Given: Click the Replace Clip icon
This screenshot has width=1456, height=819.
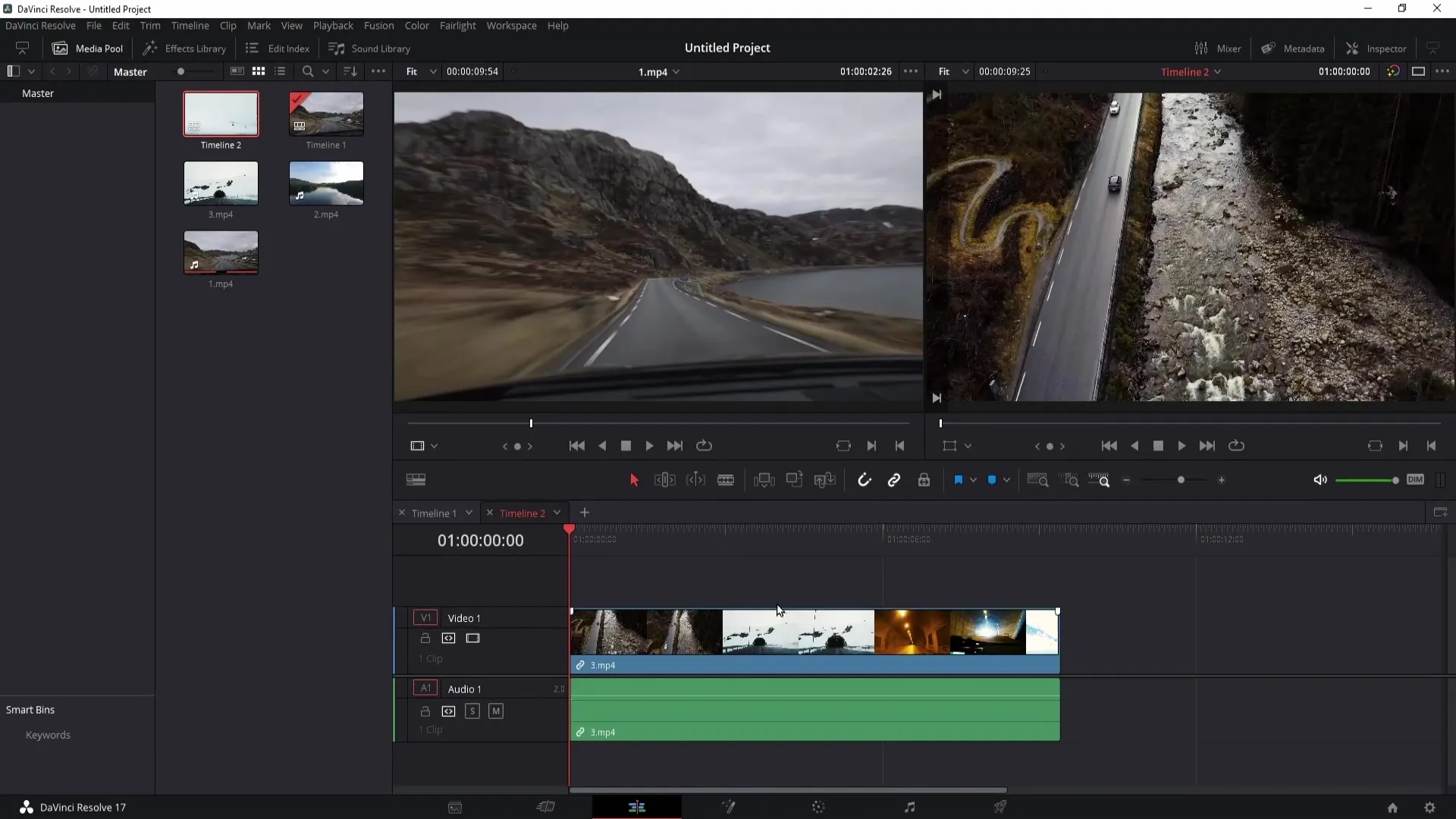Looking at the screenshot, I should pos(824,480).
